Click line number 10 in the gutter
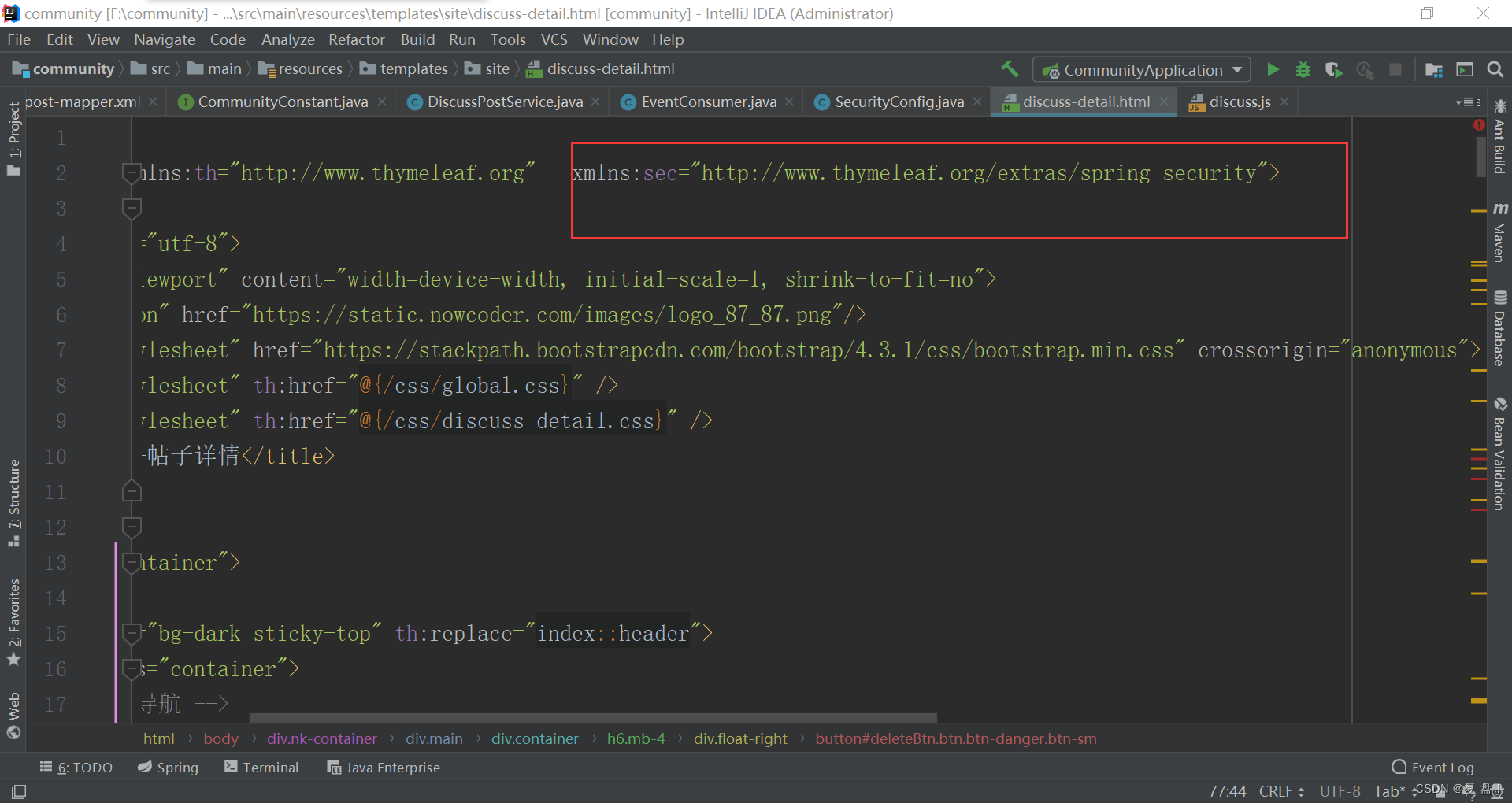Screen dimensions: 1512x803 coord(55,456)
